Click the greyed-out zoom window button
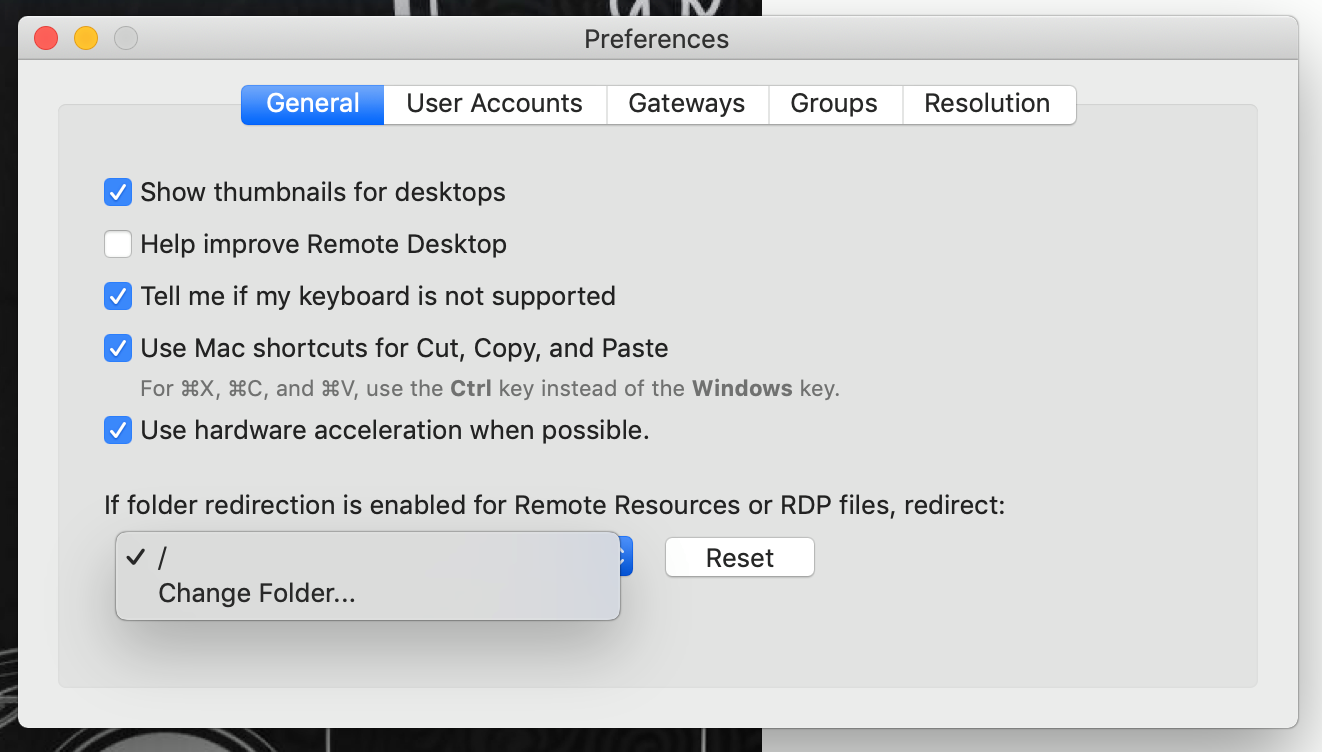The image size is (1322, 752). (126, 39)
